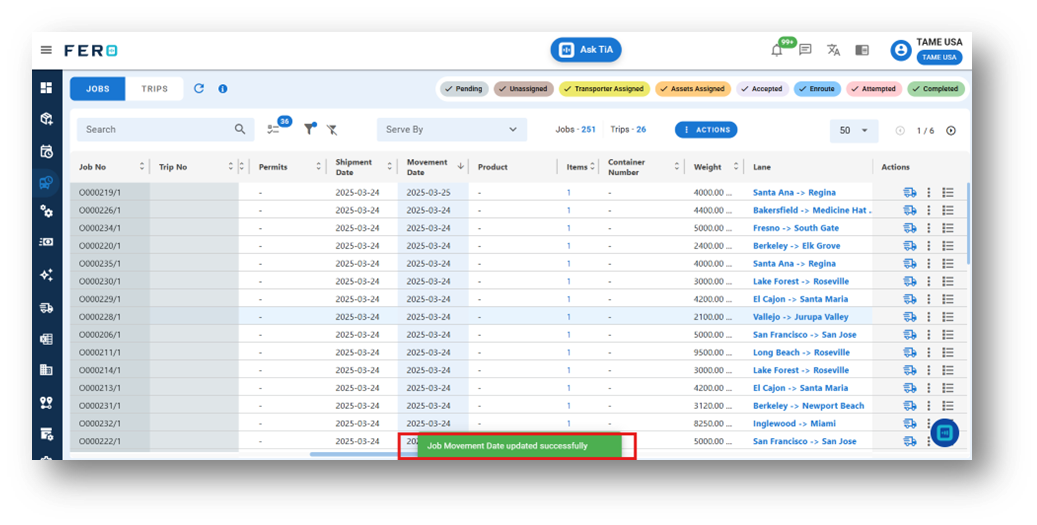Screen dimensions: 1037x525
Task: Open the floating chat widget button
Action: tap(944, 432)
